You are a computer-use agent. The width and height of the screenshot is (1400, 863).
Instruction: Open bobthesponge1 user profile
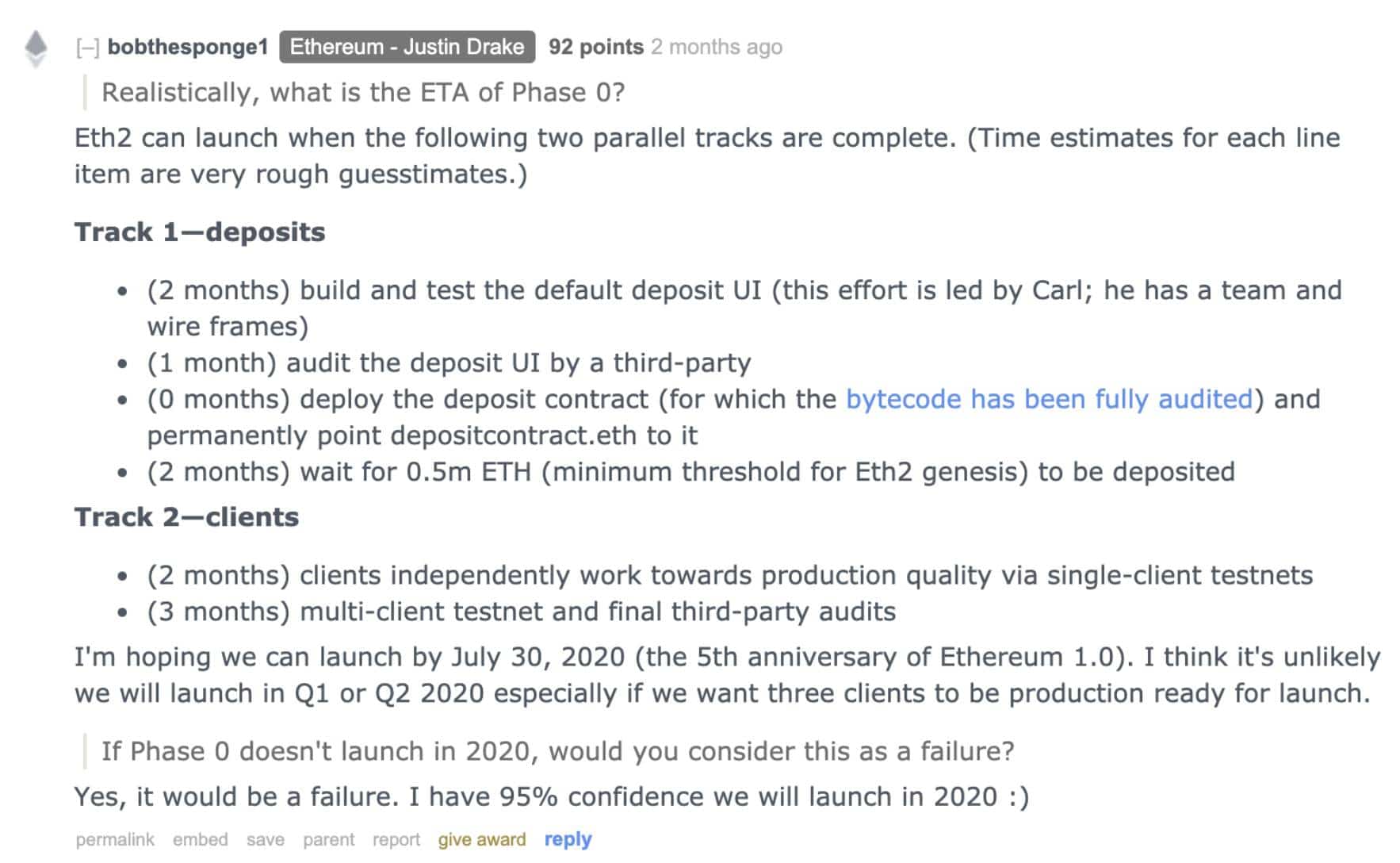[x=188, y=47]
